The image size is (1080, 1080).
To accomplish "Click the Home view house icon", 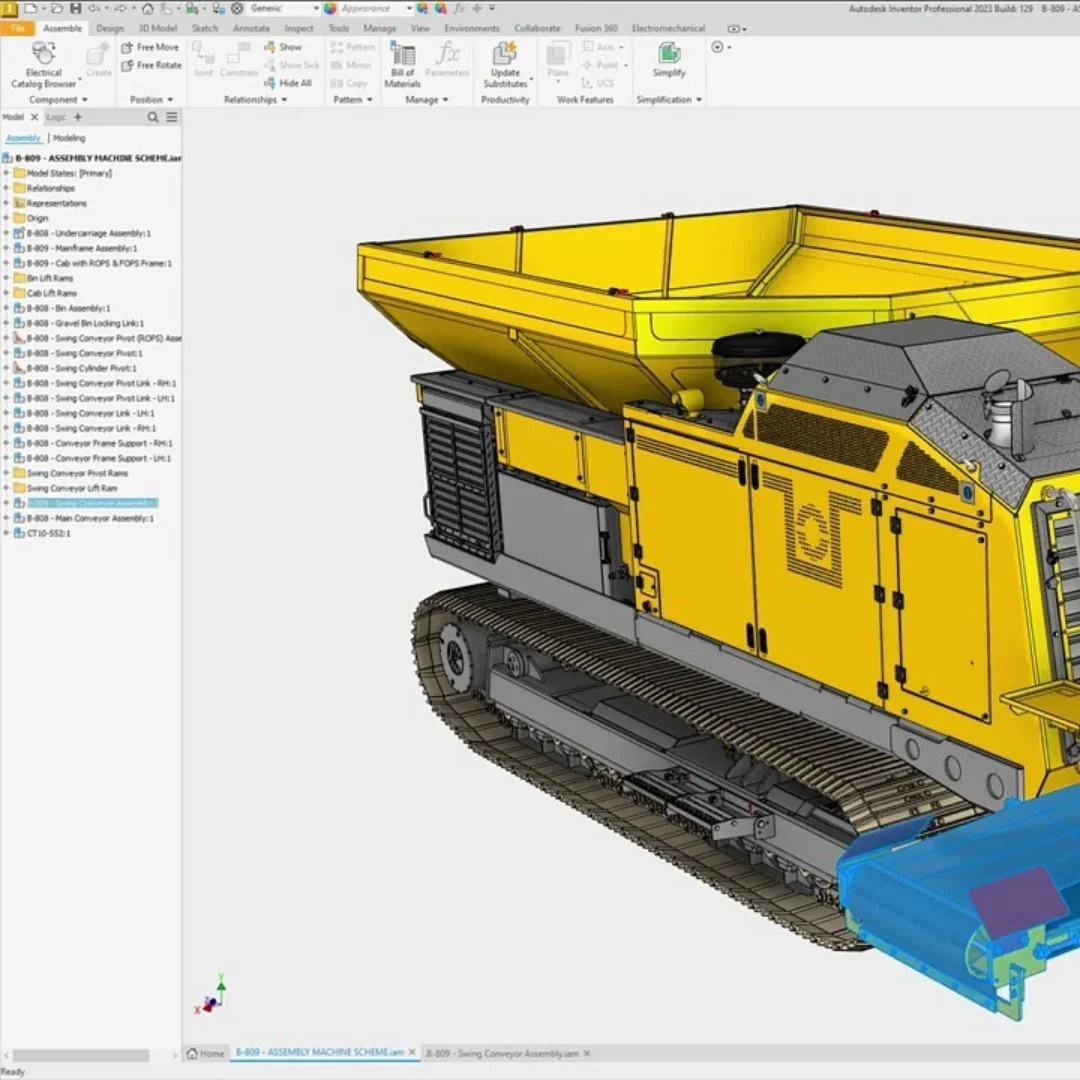I will 147,8.
